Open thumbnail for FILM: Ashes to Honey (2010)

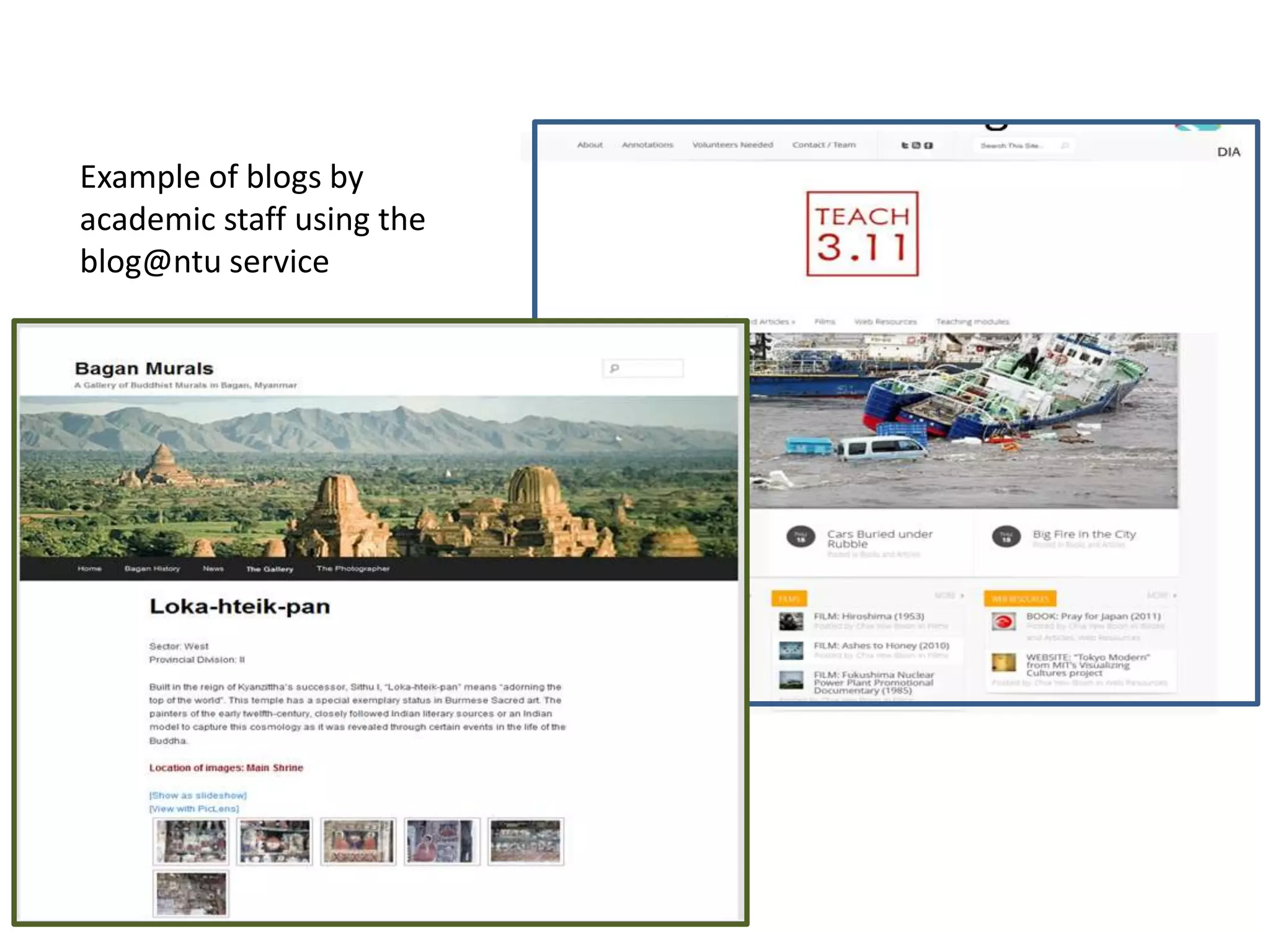791,650
